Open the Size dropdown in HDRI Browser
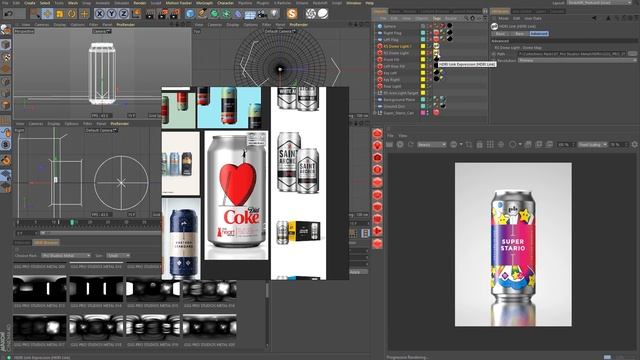The width and height of the screenshot is (640, 360). pyautogui.click(x=118, y=256)
